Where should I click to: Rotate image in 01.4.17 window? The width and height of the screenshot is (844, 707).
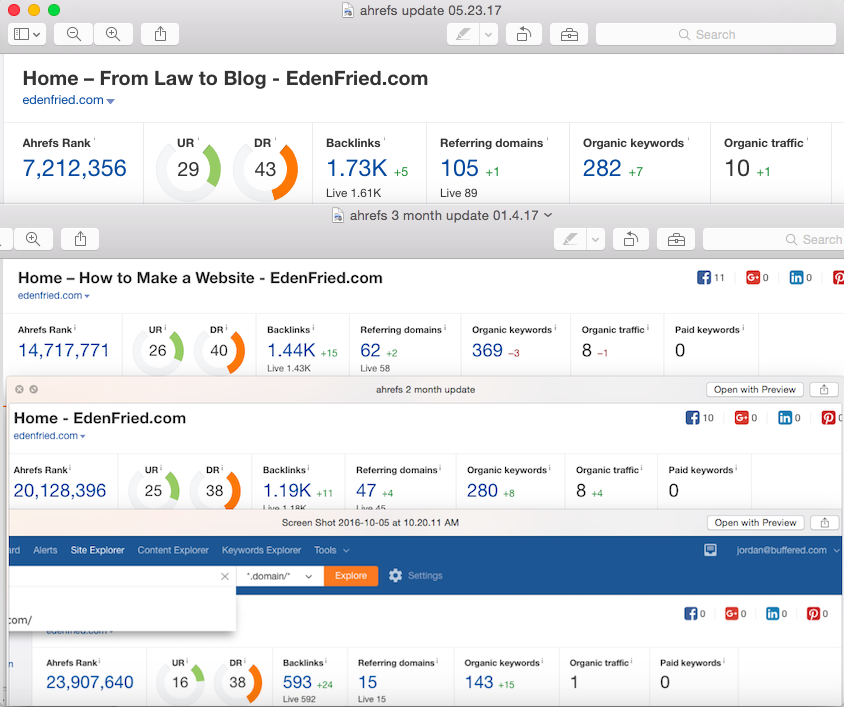click(631, 239)
